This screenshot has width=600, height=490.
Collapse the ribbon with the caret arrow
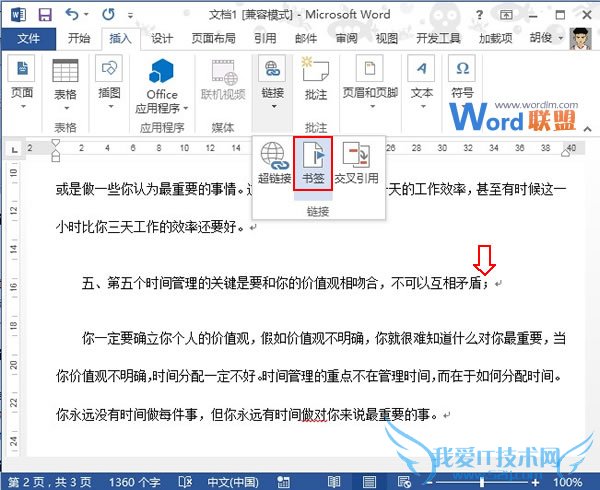point(587,129)
